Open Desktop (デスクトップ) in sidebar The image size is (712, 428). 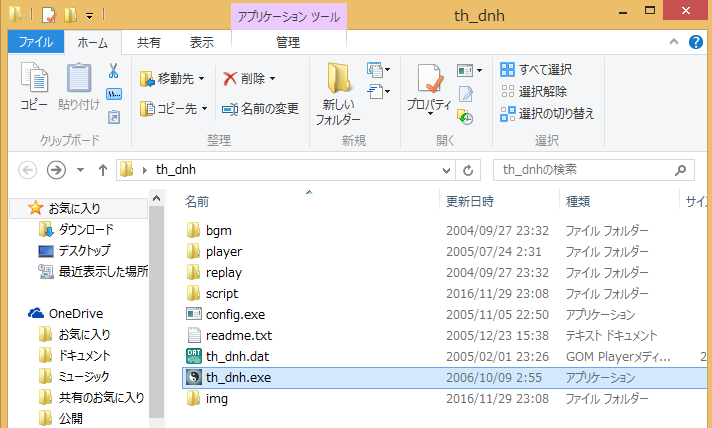[x=74, y=250]
